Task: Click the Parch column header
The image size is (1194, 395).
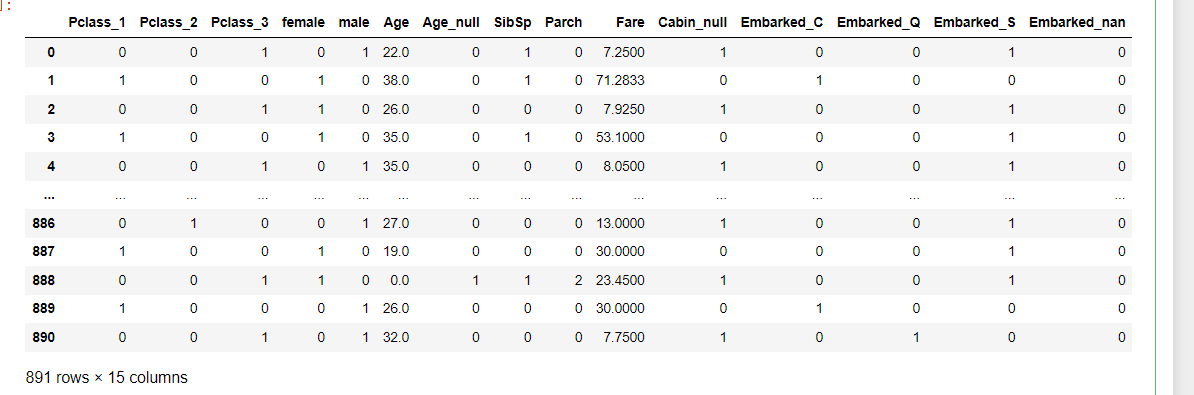Action: click(x=563, y=23)
